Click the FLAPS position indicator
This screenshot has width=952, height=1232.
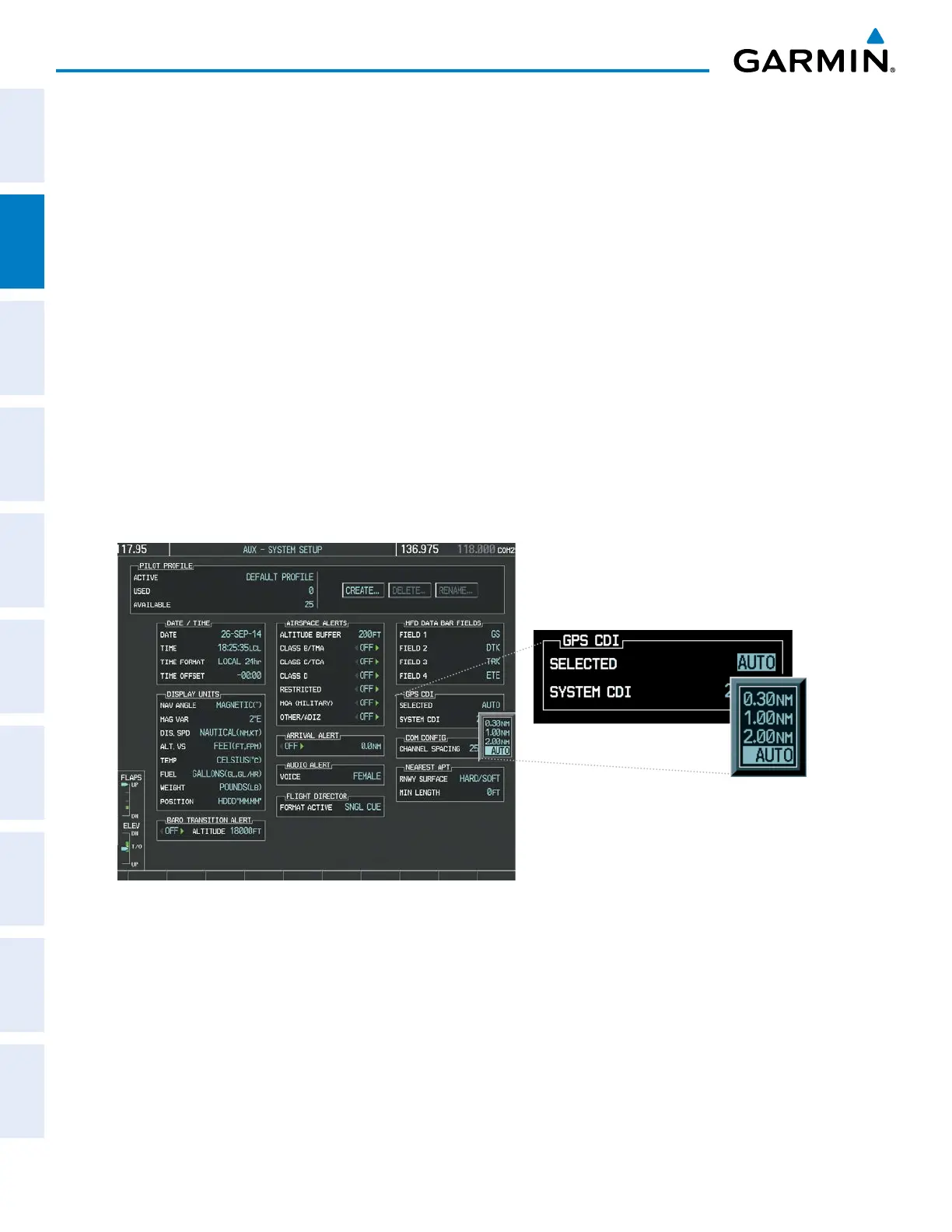[130, 796]
